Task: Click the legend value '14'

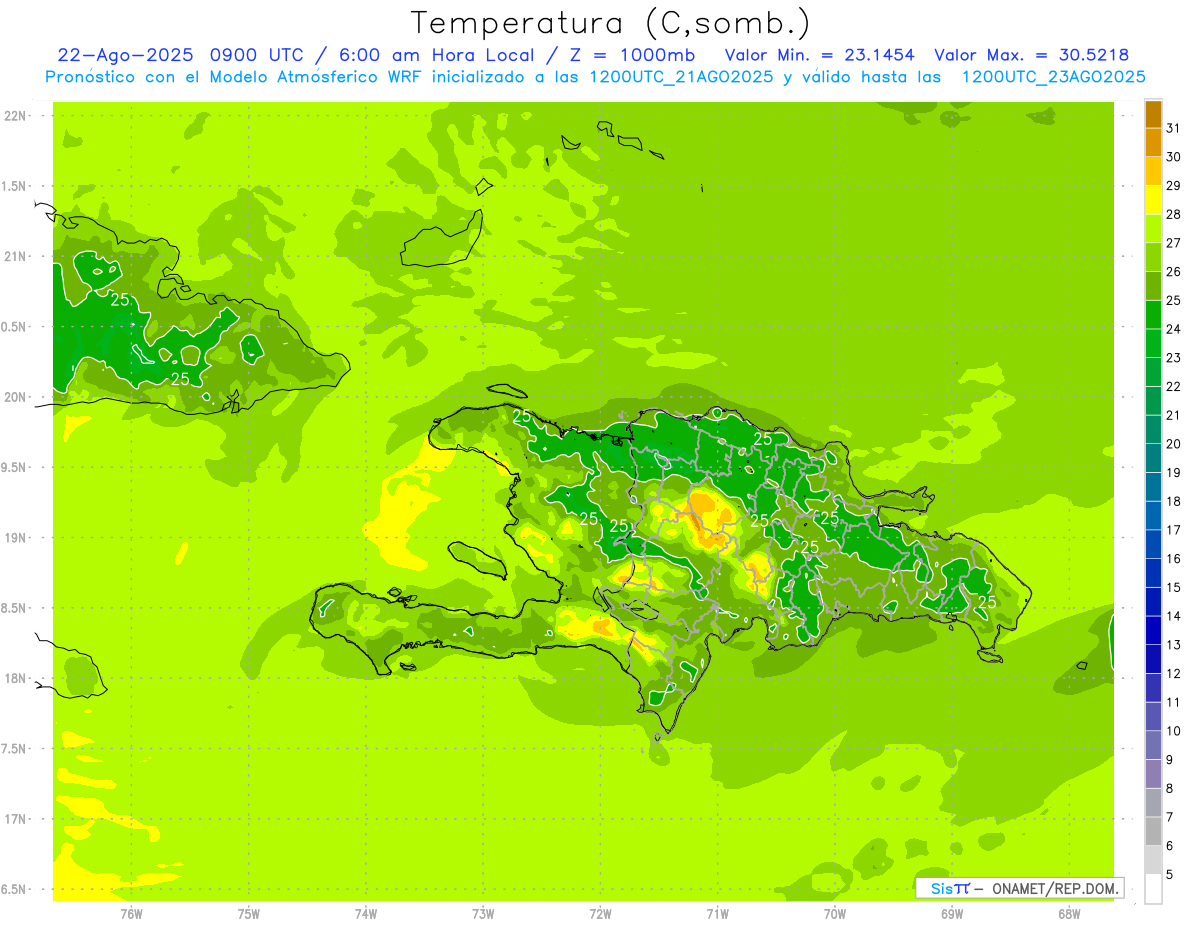Action: pyautogui.click(x=1174, y=616)
